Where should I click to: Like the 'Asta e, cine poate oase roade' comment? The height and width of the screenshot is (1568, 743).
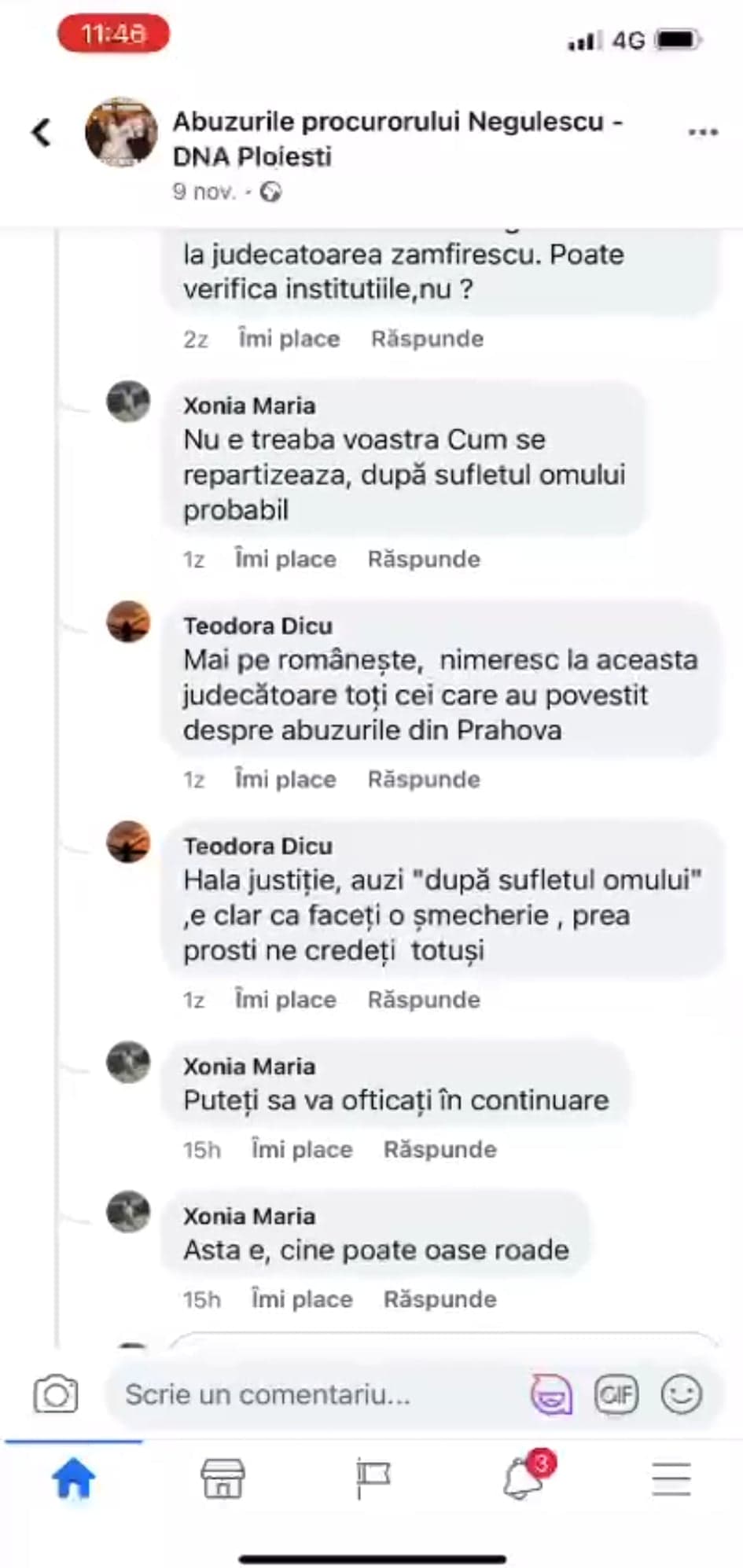302,1299
